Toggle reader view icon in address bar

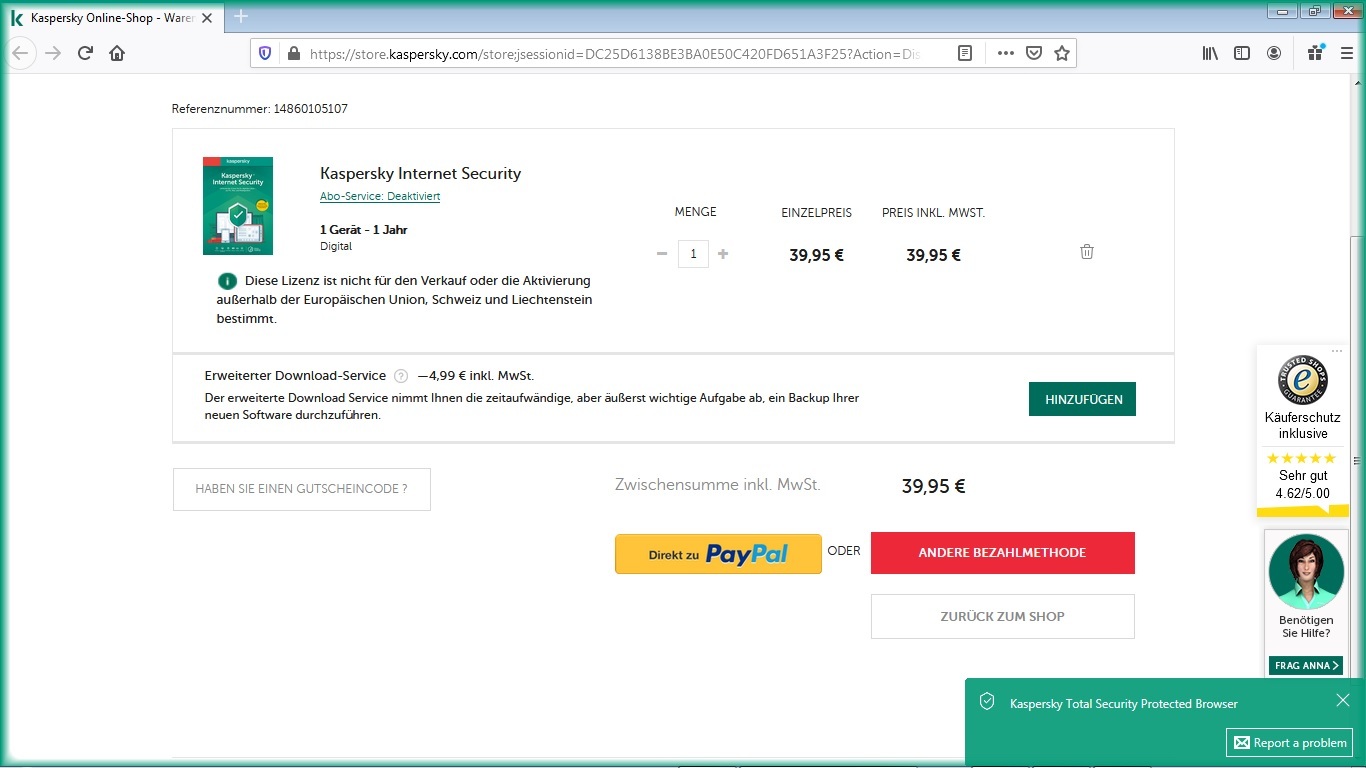click(x=965, y=53)
